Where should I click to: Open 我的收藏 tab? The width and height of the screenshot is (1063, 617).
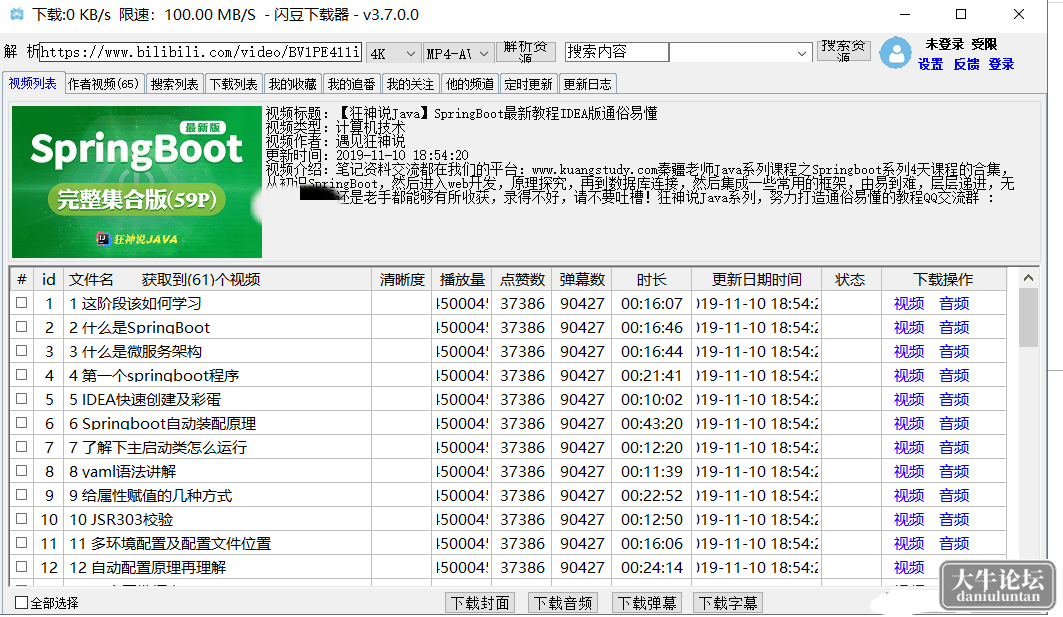tap(292, 84)
